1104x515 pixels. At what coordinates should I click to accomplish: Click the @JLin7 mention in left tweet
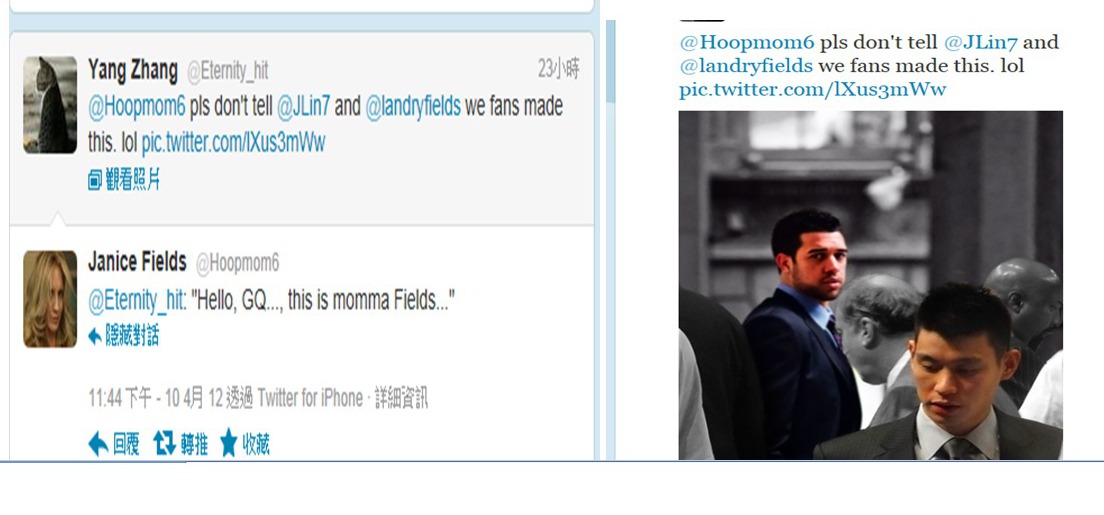pyautogui.click(x=303, y=107)
